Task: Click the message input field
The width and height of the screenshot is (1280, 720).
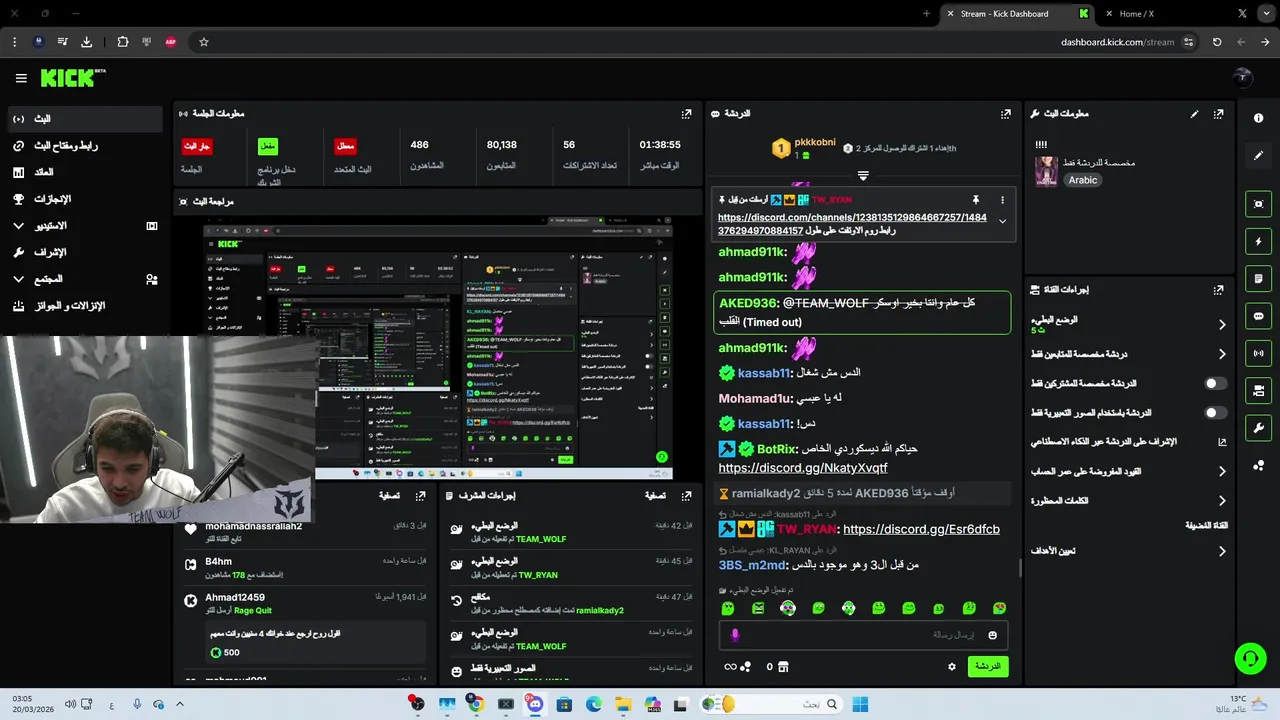Action: coord(862,635)
